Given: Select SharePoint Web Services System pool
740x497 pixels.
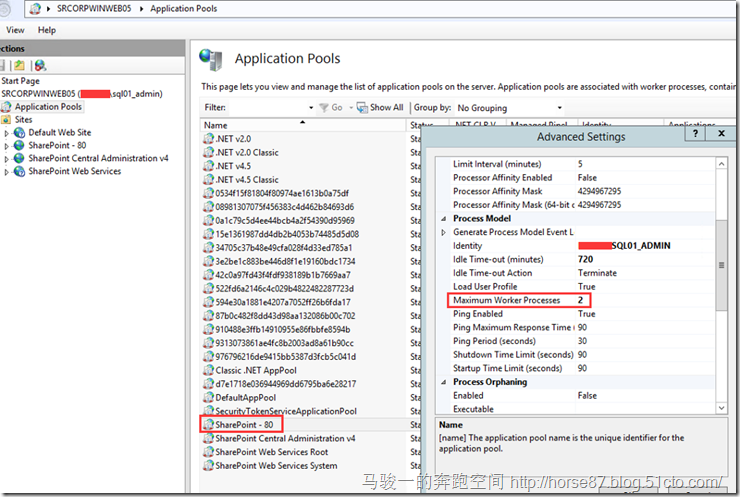Looking at the screenshot, I should (276, 466).
